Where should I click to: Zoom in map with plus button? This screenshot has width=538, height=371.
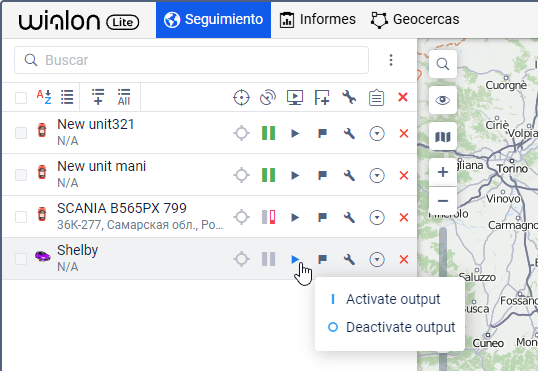[443, 172]
